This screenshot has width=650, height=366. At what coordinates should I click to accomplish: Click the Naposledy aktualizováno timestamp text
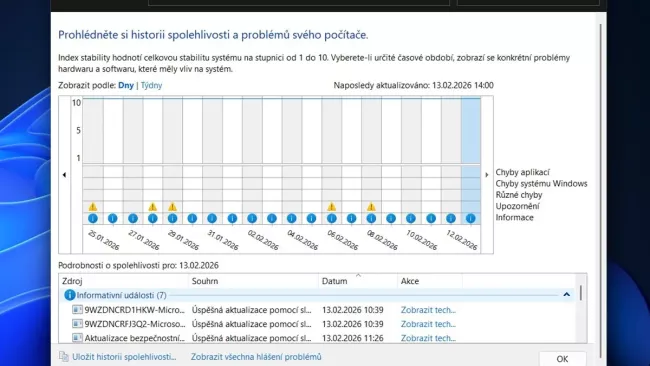[x=414, y=85]
